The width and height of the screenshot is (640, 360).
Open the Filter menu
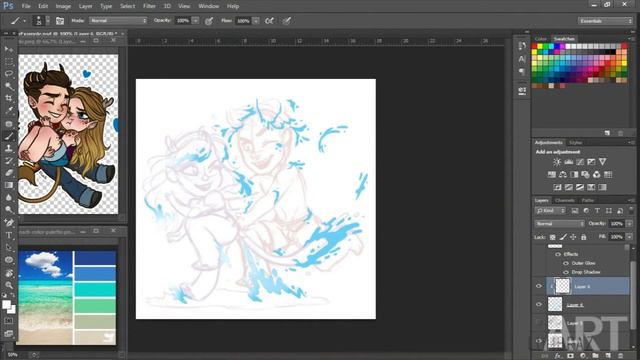point(149,6)
